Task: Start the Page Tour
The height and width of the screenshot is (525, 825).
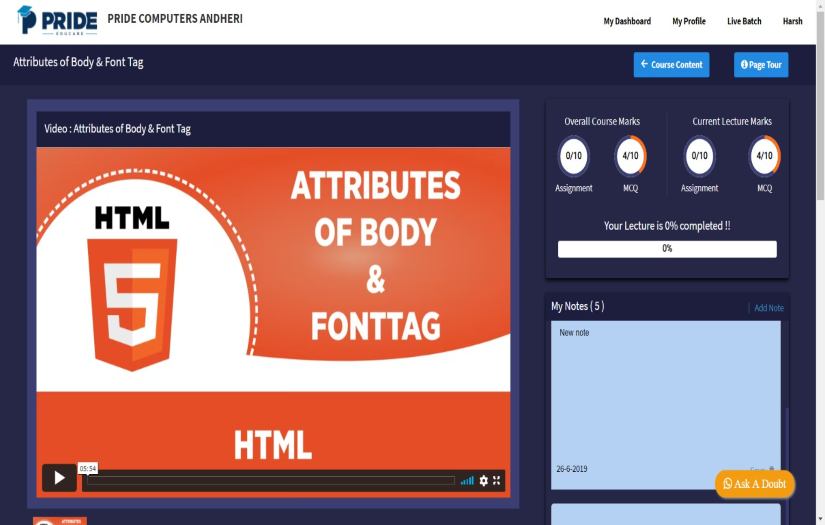Action: tap(761, 65)
